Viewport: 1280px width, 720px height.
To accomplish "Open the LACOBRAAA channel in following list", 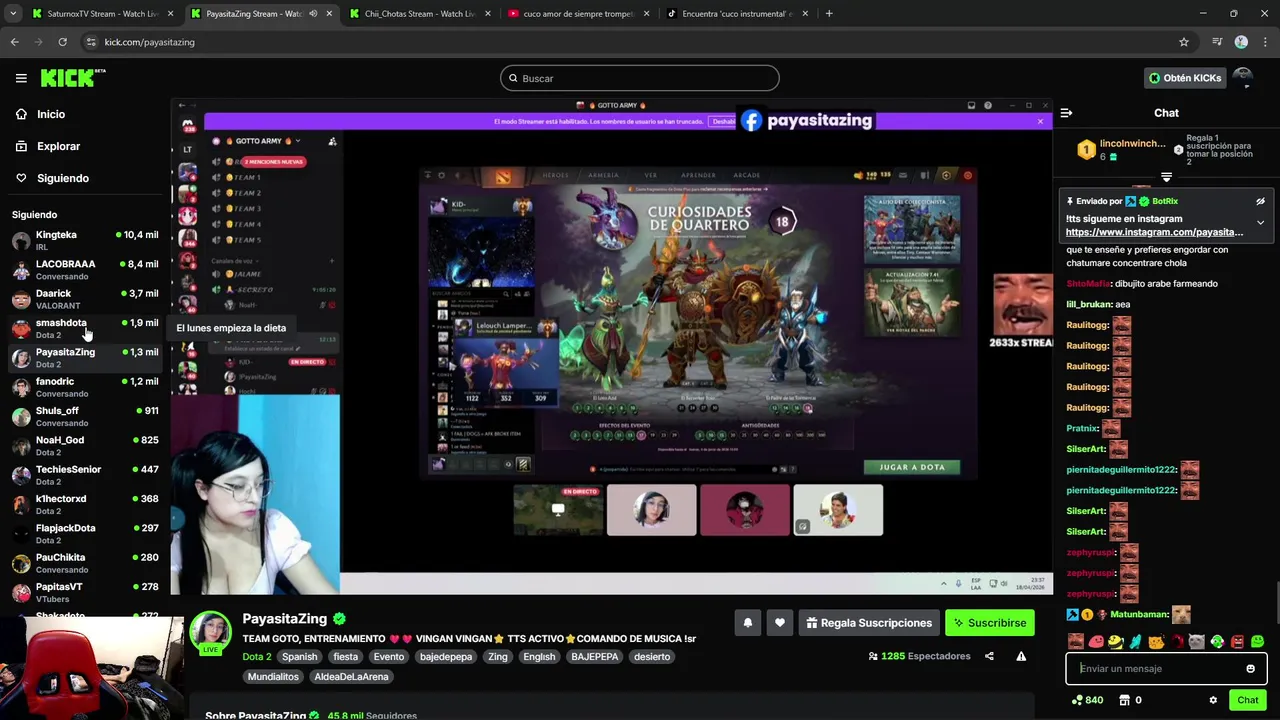I will pyautogui.click(x=85, y=269).
